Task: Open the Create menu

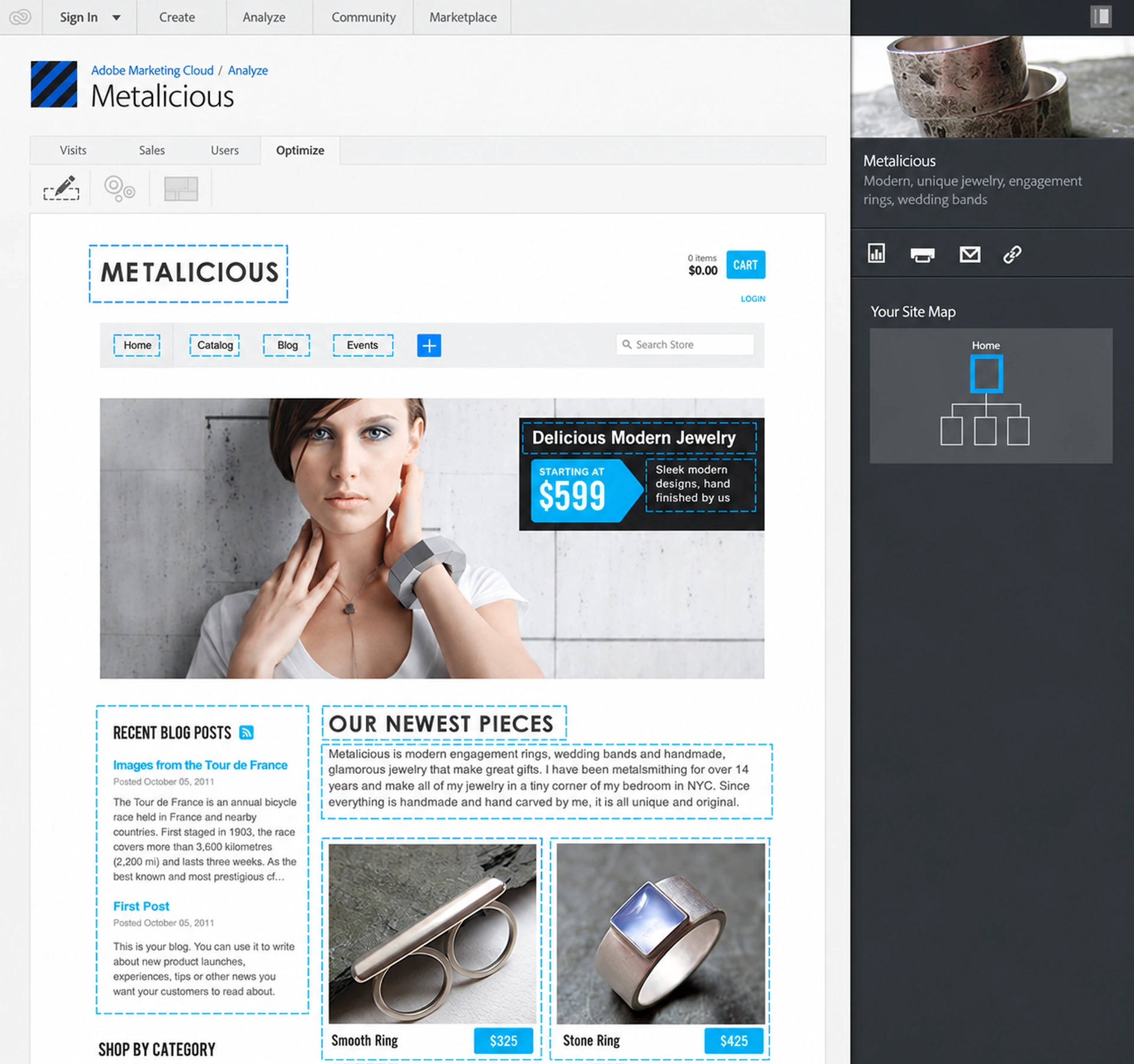Action: [177, 17]
